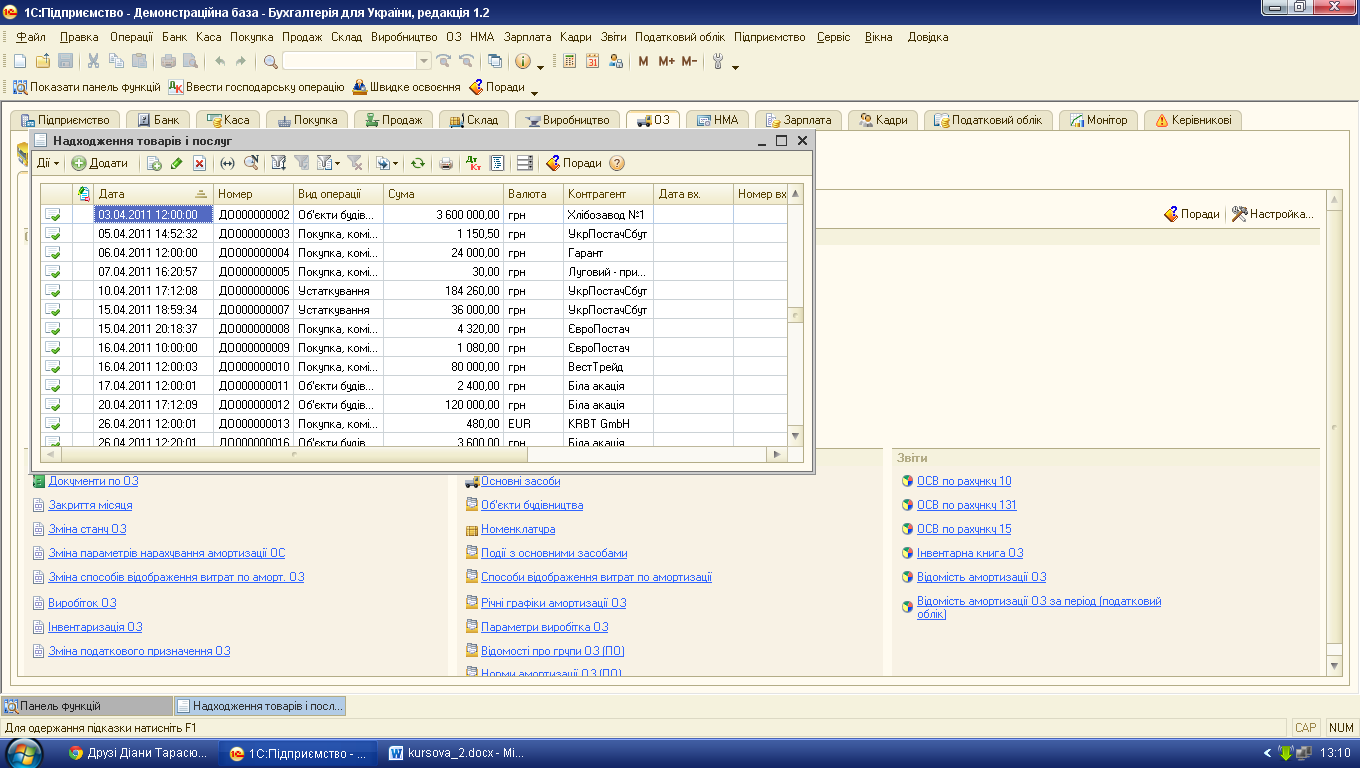Open the Довідка menu
Viewport: 1360px width, 768px height.
[928, 37]
